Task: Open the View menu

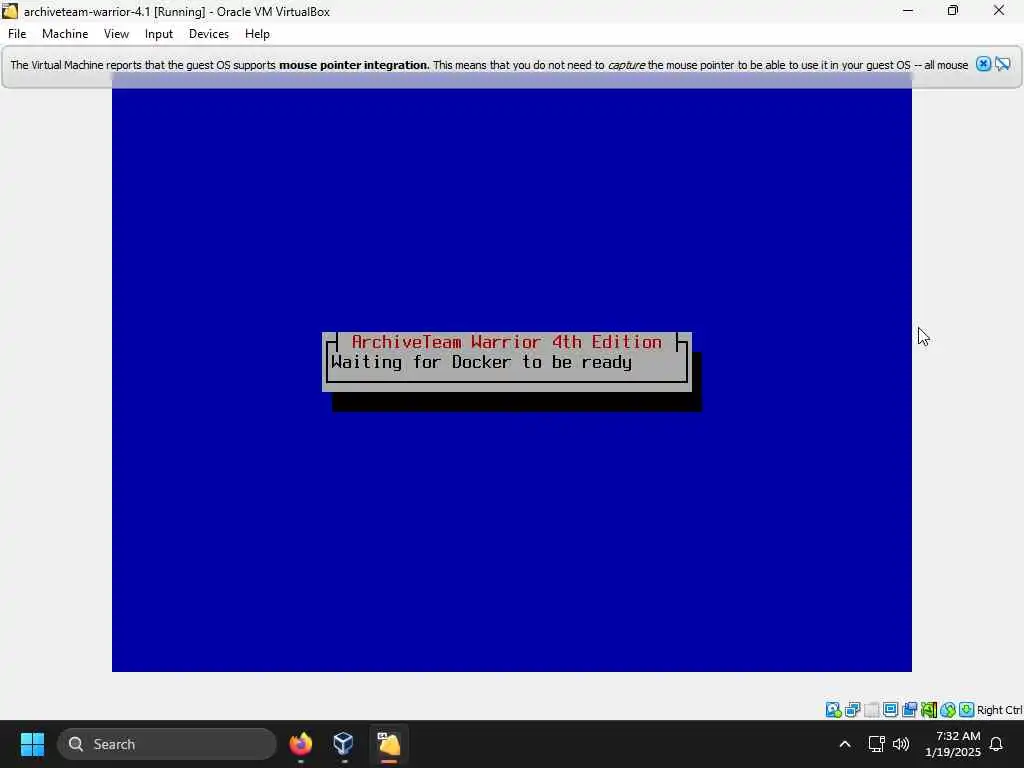Action: (x=116, y=34)
